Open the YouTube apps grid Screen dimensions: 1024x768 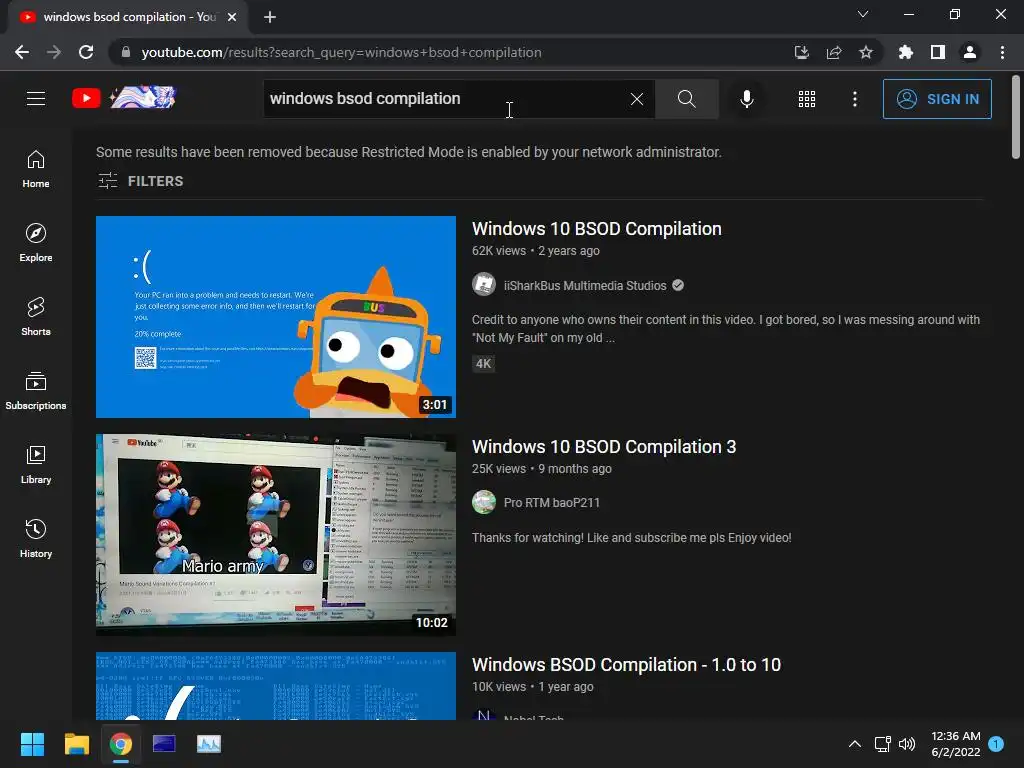click(x=807, y=99)
